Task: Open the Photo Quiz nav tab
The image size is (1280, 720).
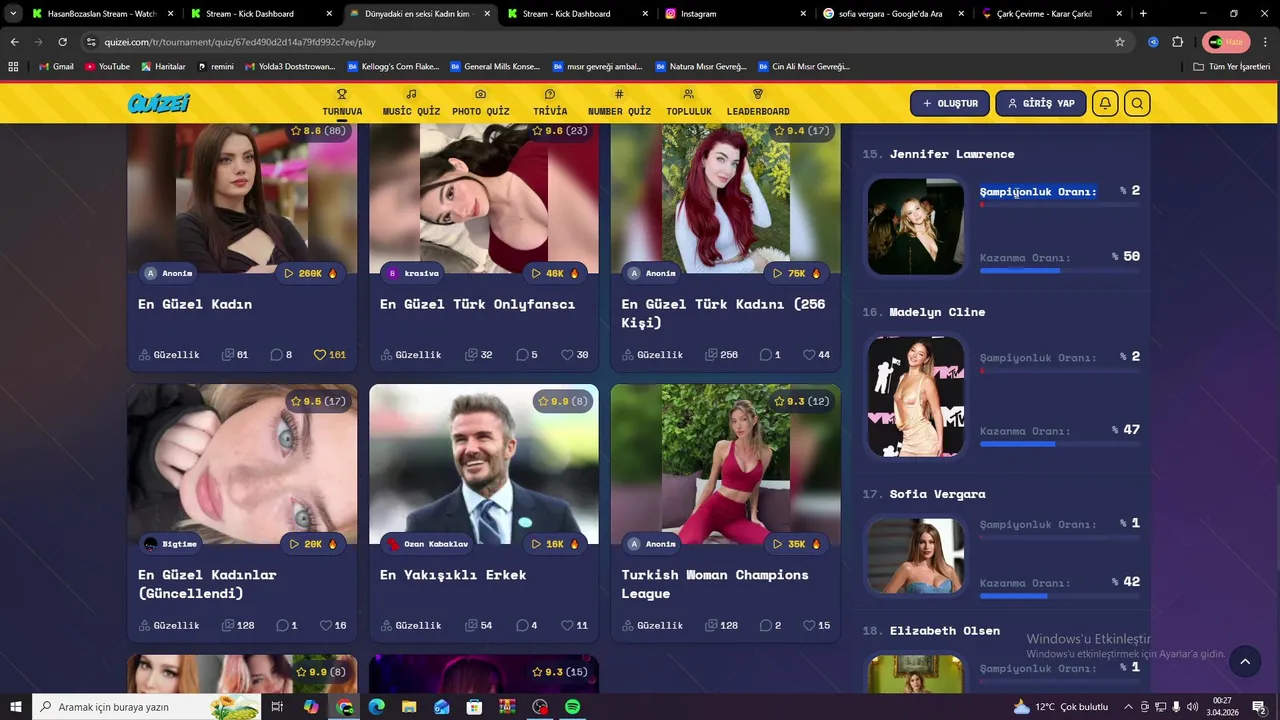Action: [x=480, y=103]
